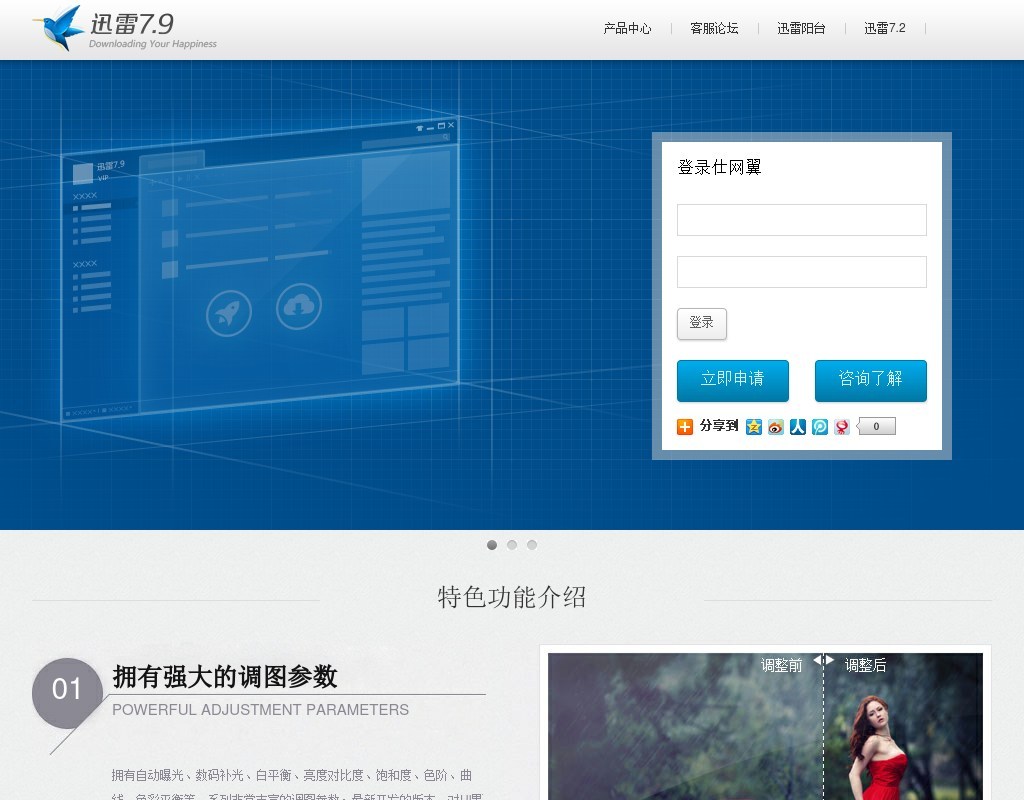Screen dimensions: 1024x800
Task: Go to 迅雷阳台 in the top navigation
Action: 801,28
